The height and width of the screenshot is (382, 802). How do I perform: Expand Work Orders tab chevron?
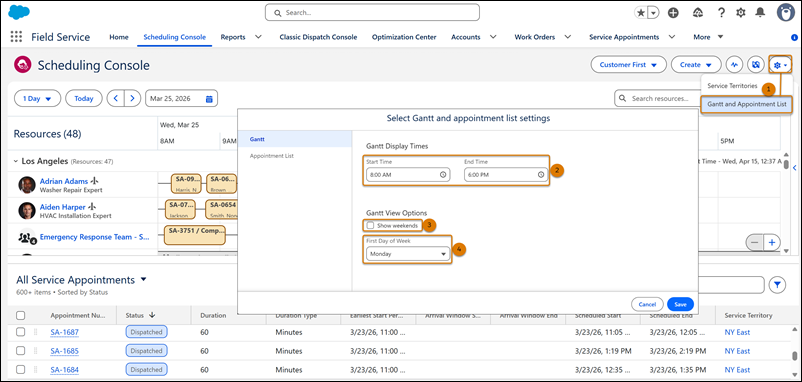pyautogui.click(x=567, y=37)
